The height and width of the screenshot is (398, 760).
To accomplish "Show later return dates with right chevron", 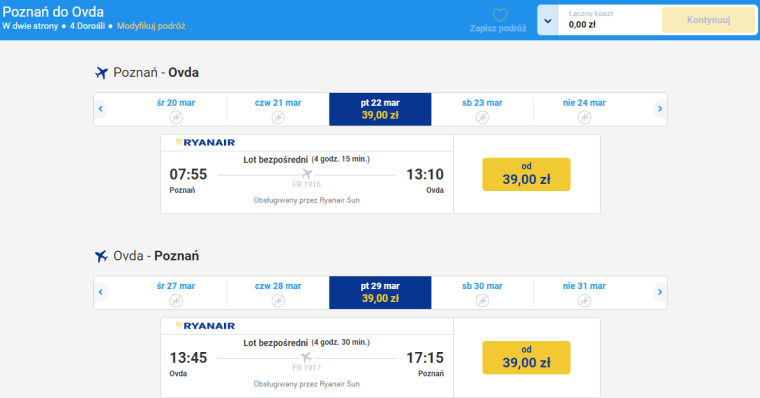I will 660,292.
